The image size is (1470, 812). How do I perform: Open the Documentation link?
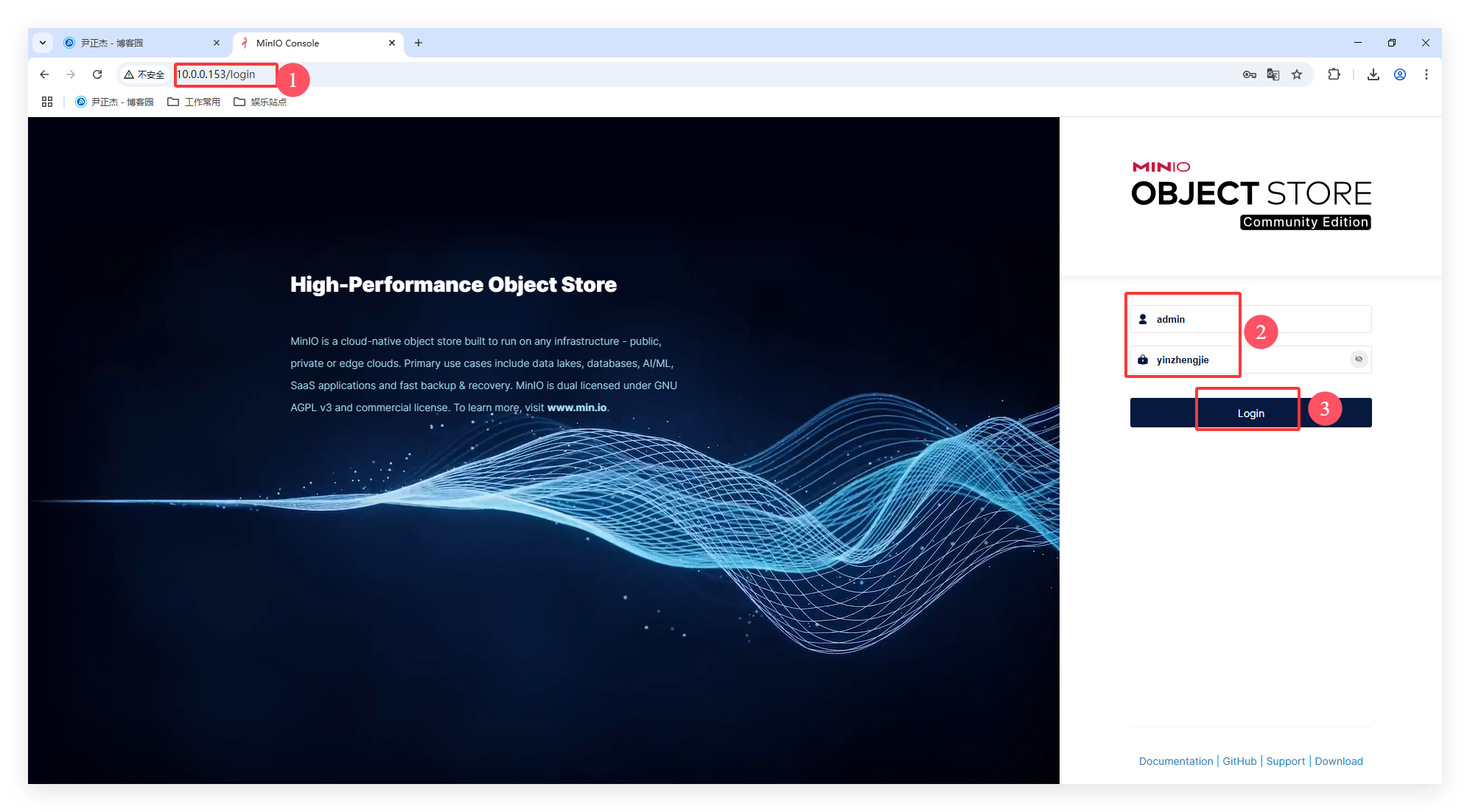point(1175,761)
